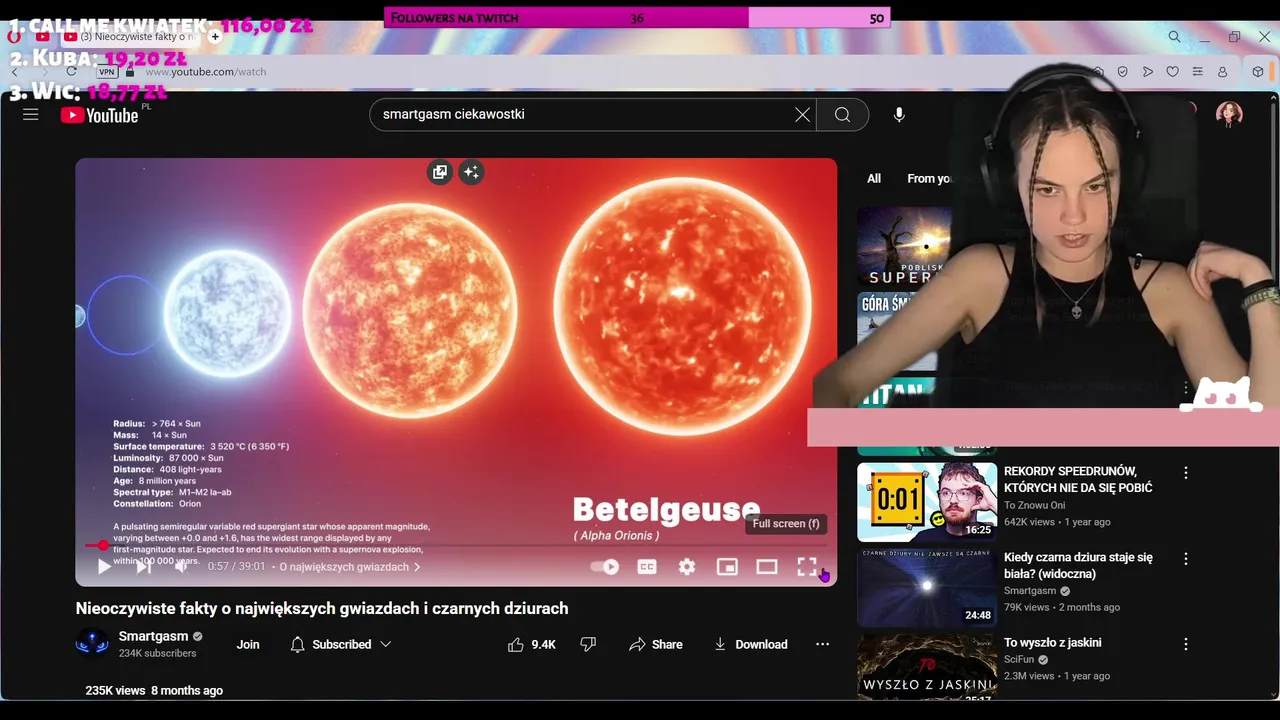Download the video
1280x720 pixels.
point(750,645)
